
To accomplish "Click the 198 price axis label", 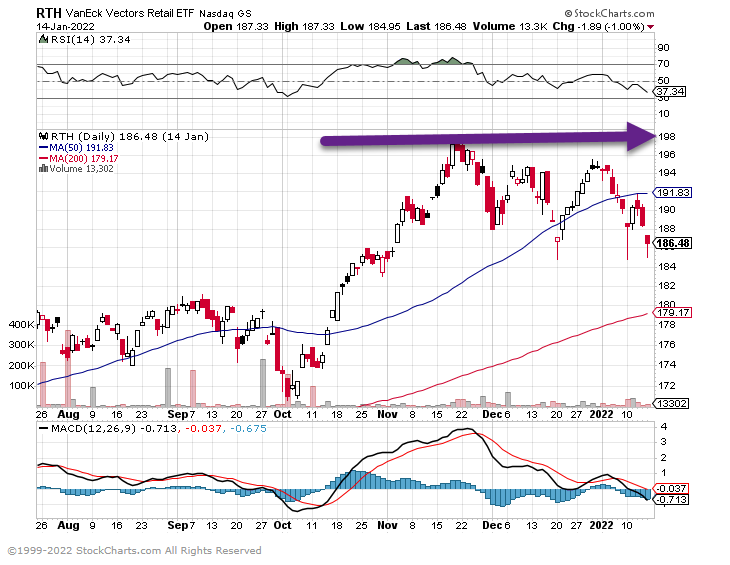I will pyautogui.click(x=666, y=136).
